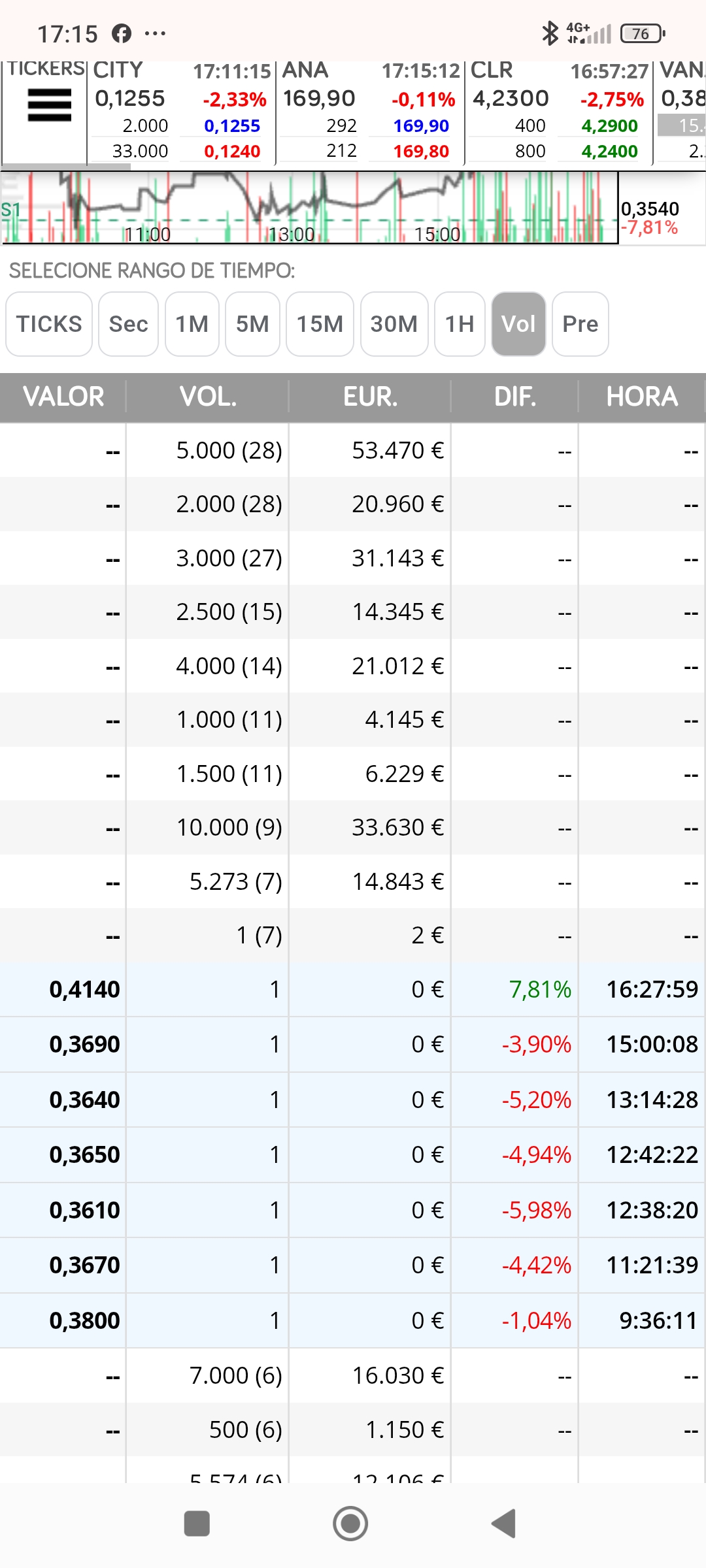Open the ANA ticker card

click(371, 112)
